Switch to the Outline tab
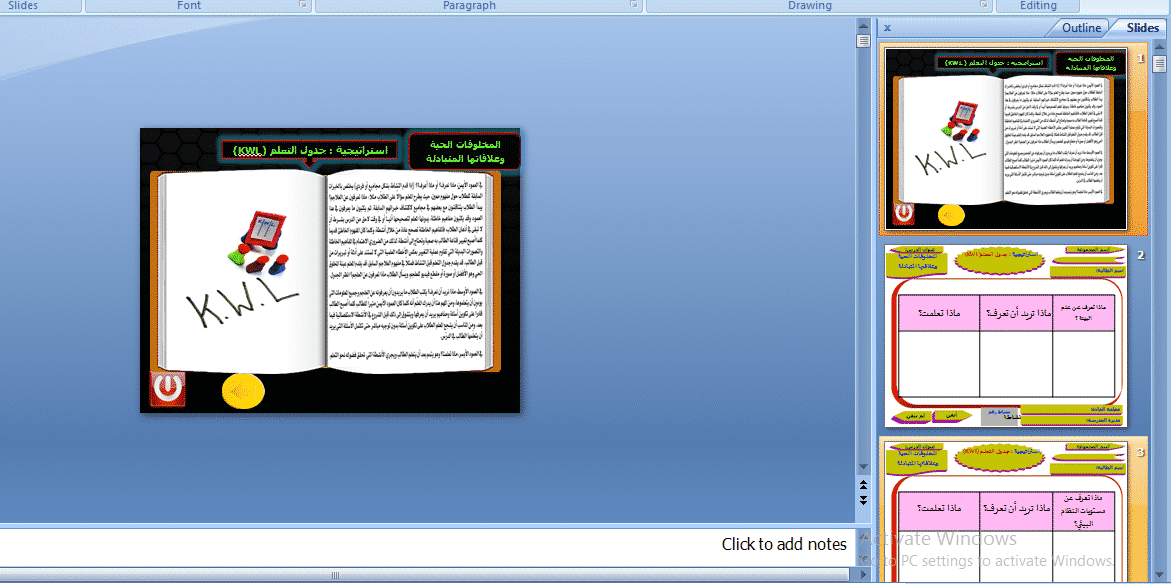 (x=1081, y=28)
